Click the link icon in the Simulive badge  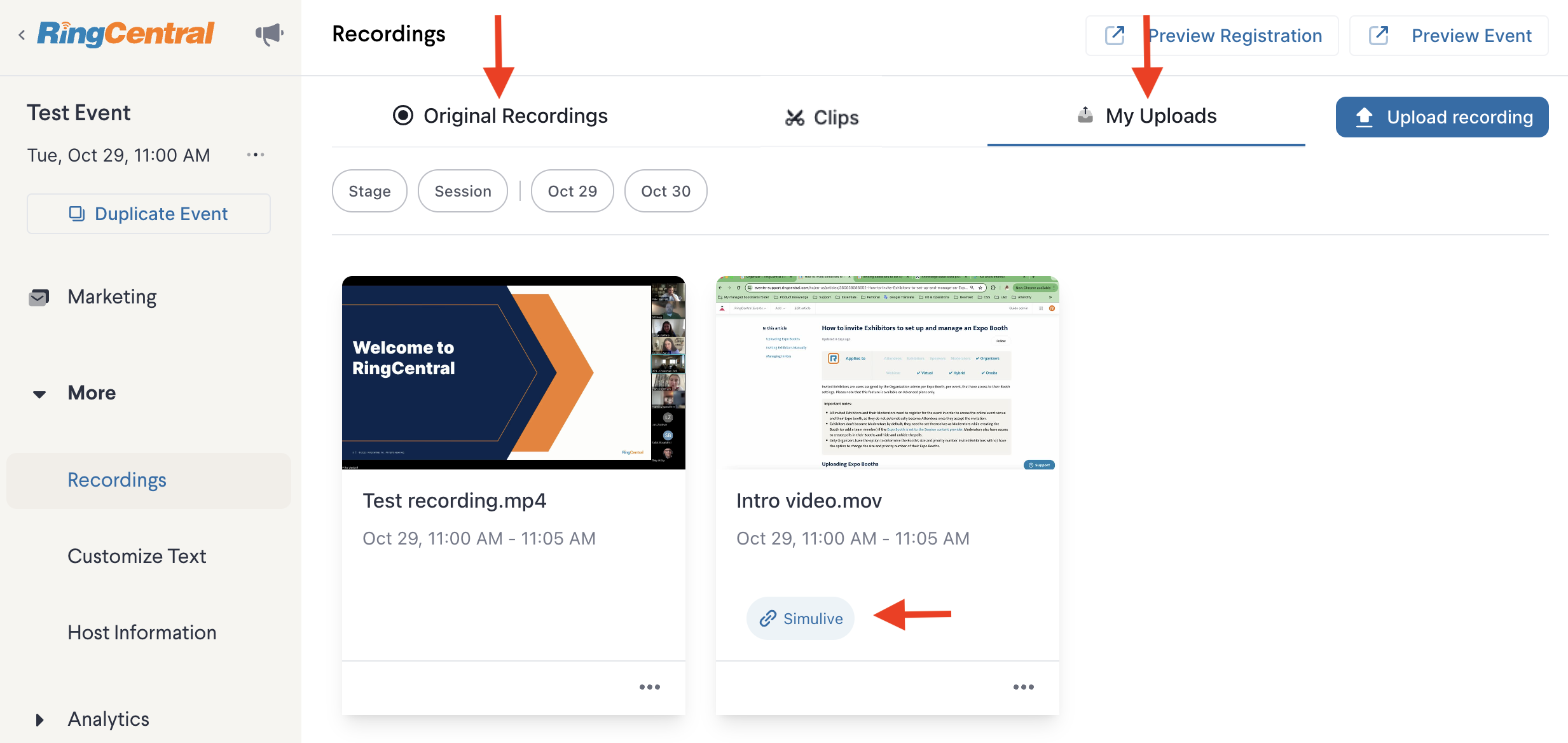coord(768,618)
